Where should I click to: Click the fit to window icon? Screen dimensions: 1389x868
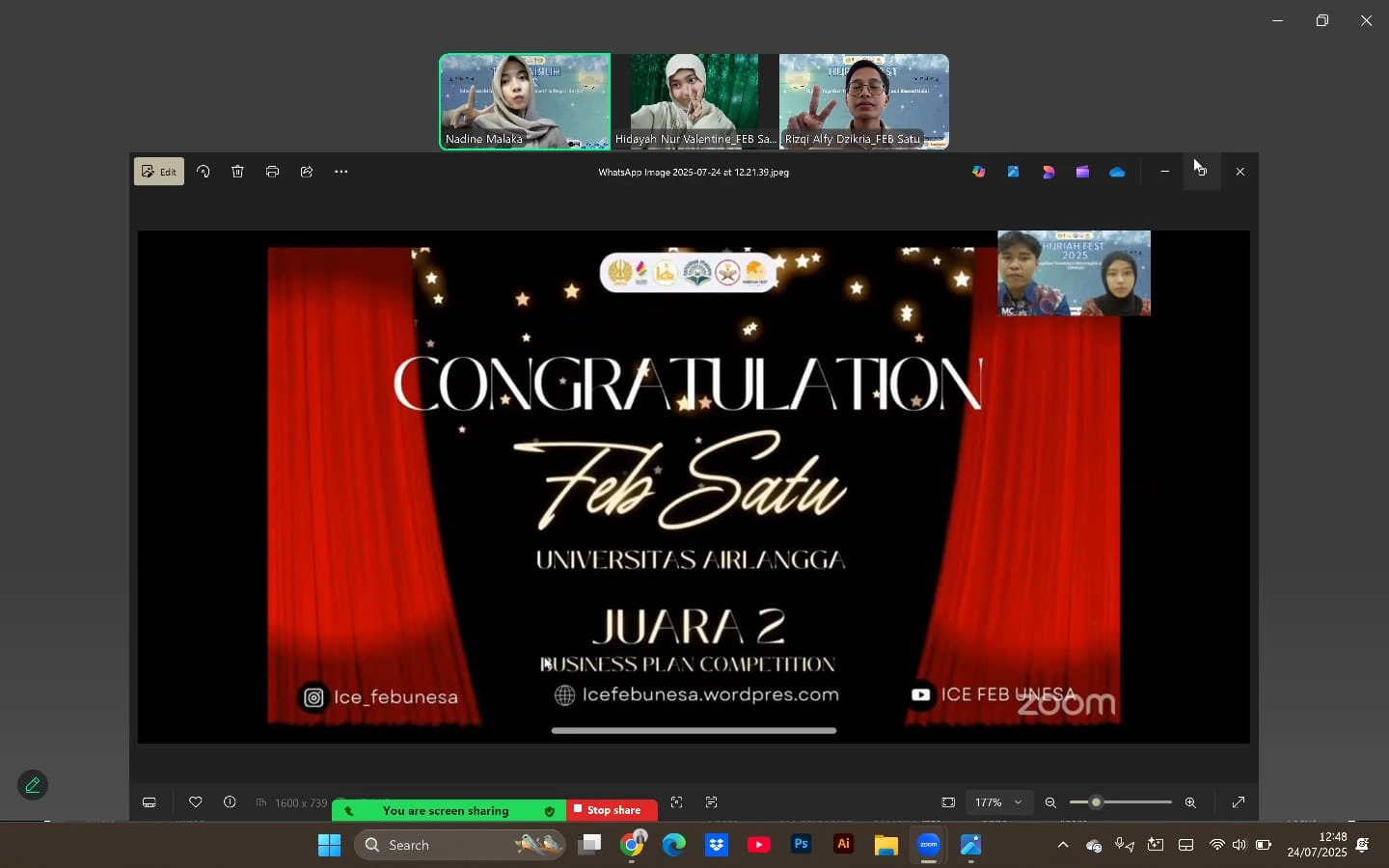pyautogui.click(x=948, y=802)
